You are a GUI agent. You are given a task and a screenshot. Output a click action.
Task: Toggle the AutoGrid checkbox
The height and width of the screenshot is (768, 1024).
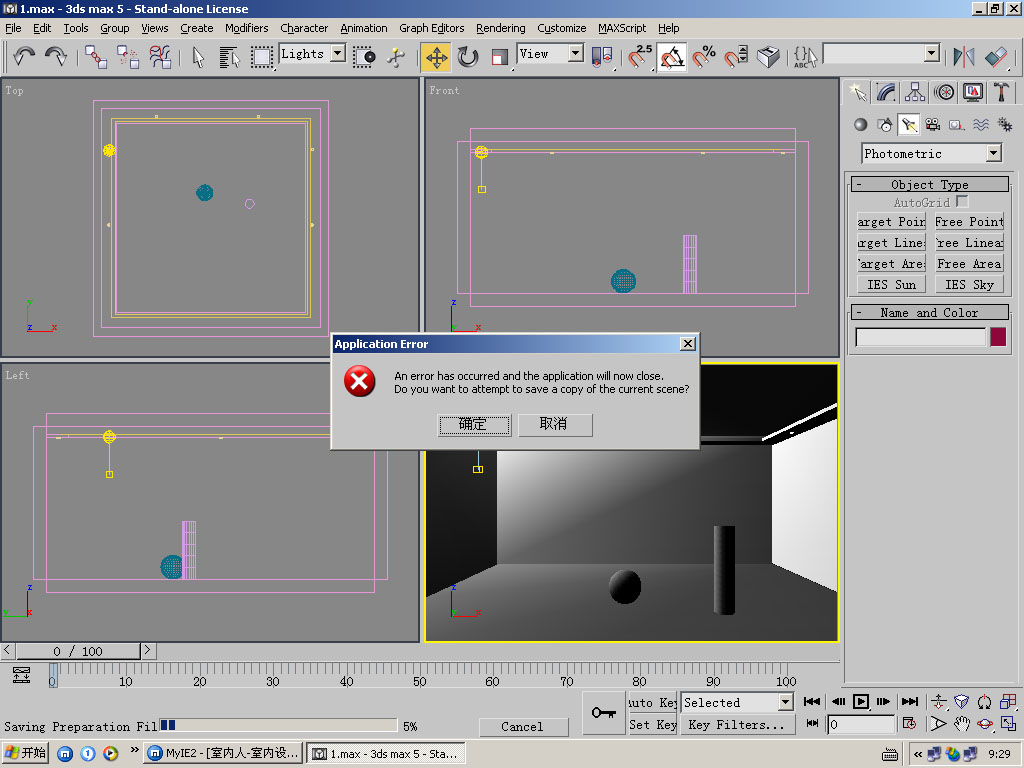click(x=962, y=202)
